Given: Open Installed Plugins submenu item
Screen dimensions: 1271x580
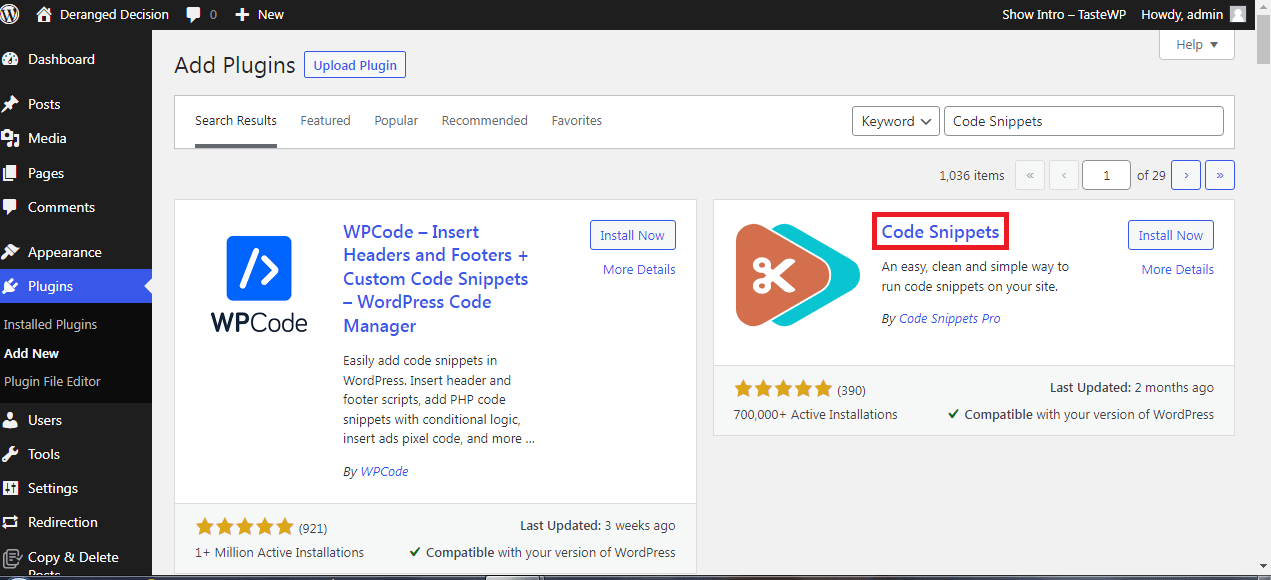Looking at the screenshot, I should pos(50,325).
